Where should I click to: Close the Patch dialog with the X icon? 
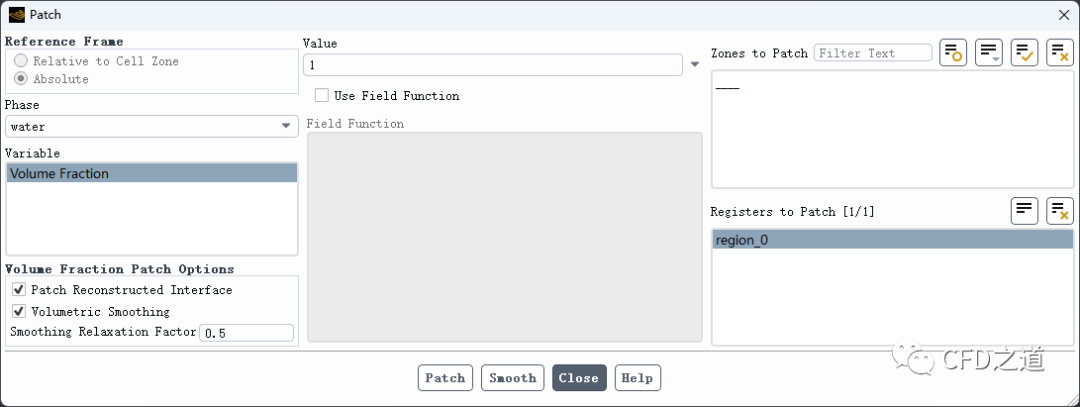click(1063, 14)
